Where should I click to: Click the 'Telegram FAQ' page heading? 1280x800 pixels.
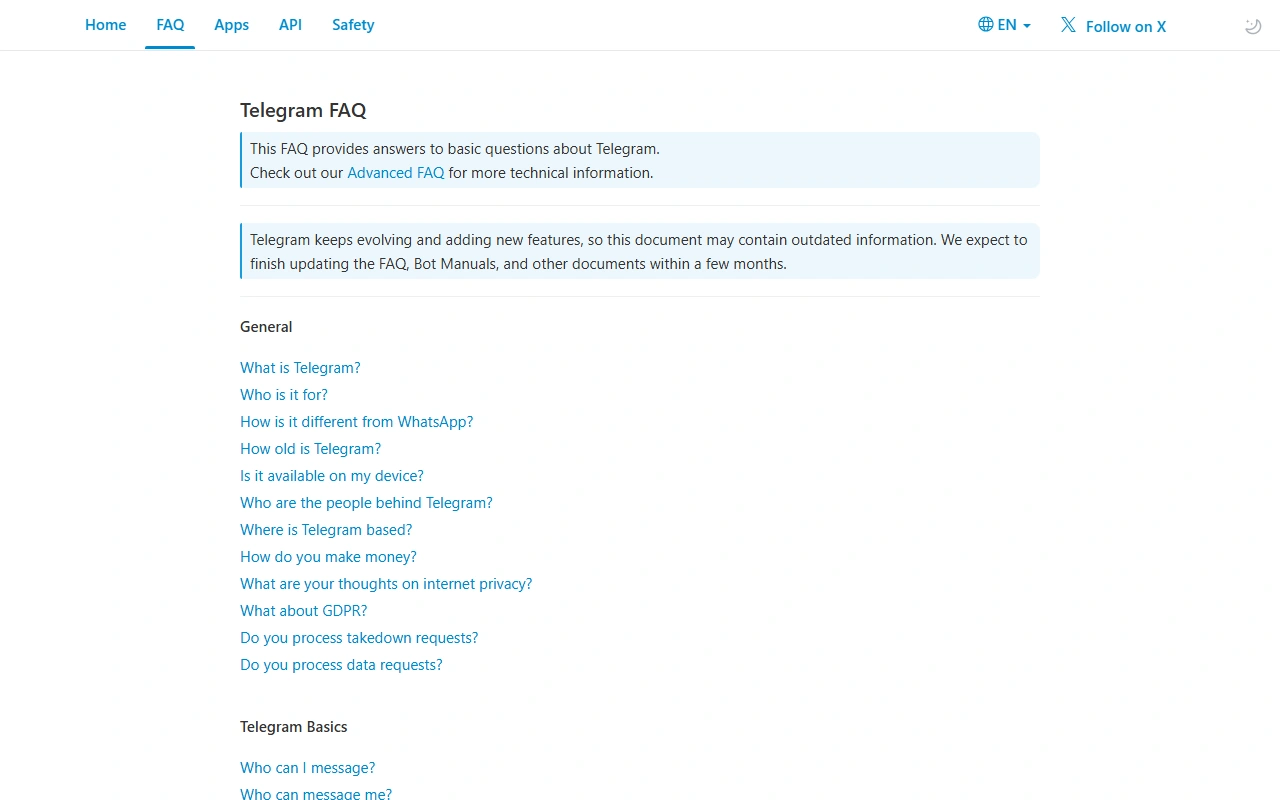click(x=303, y=110)
